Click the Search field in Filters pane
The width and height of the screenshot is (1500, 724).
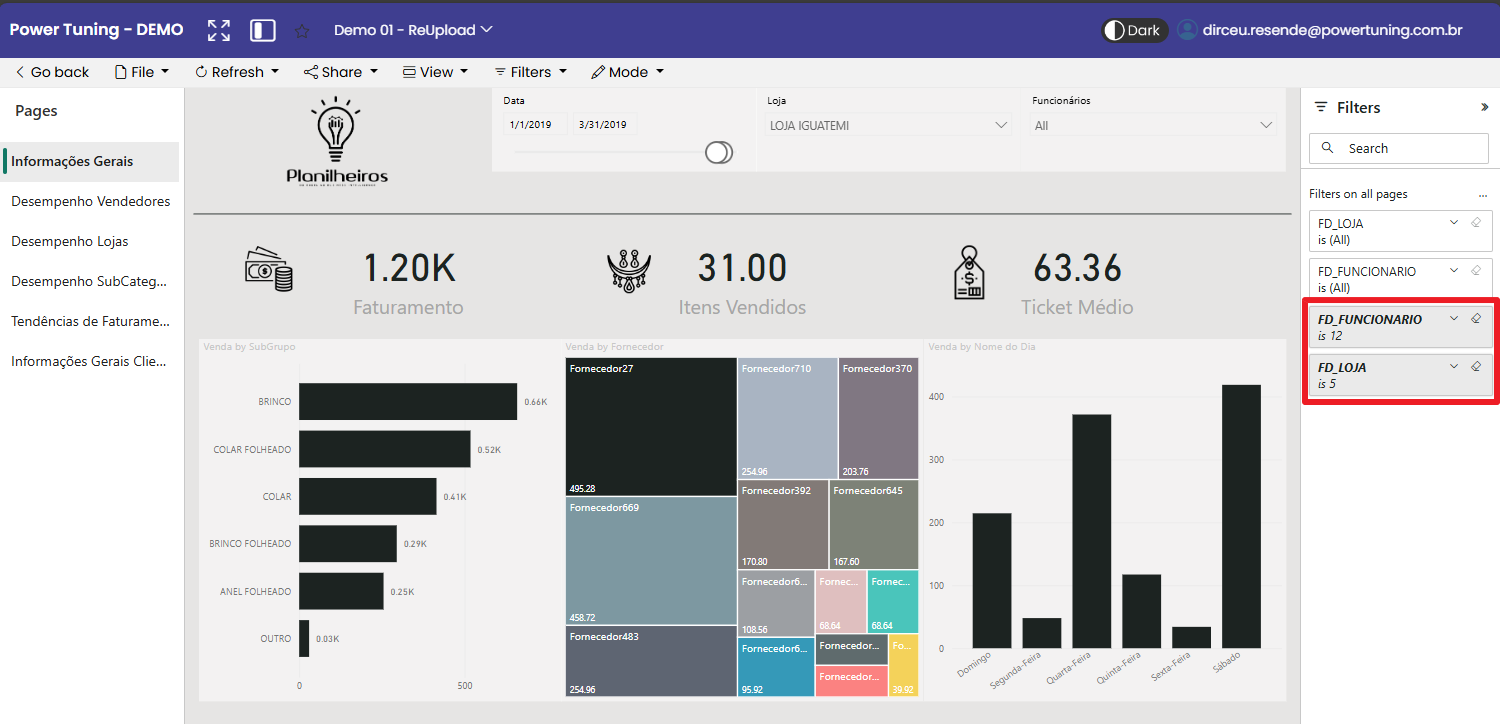tap(1399, 148)
